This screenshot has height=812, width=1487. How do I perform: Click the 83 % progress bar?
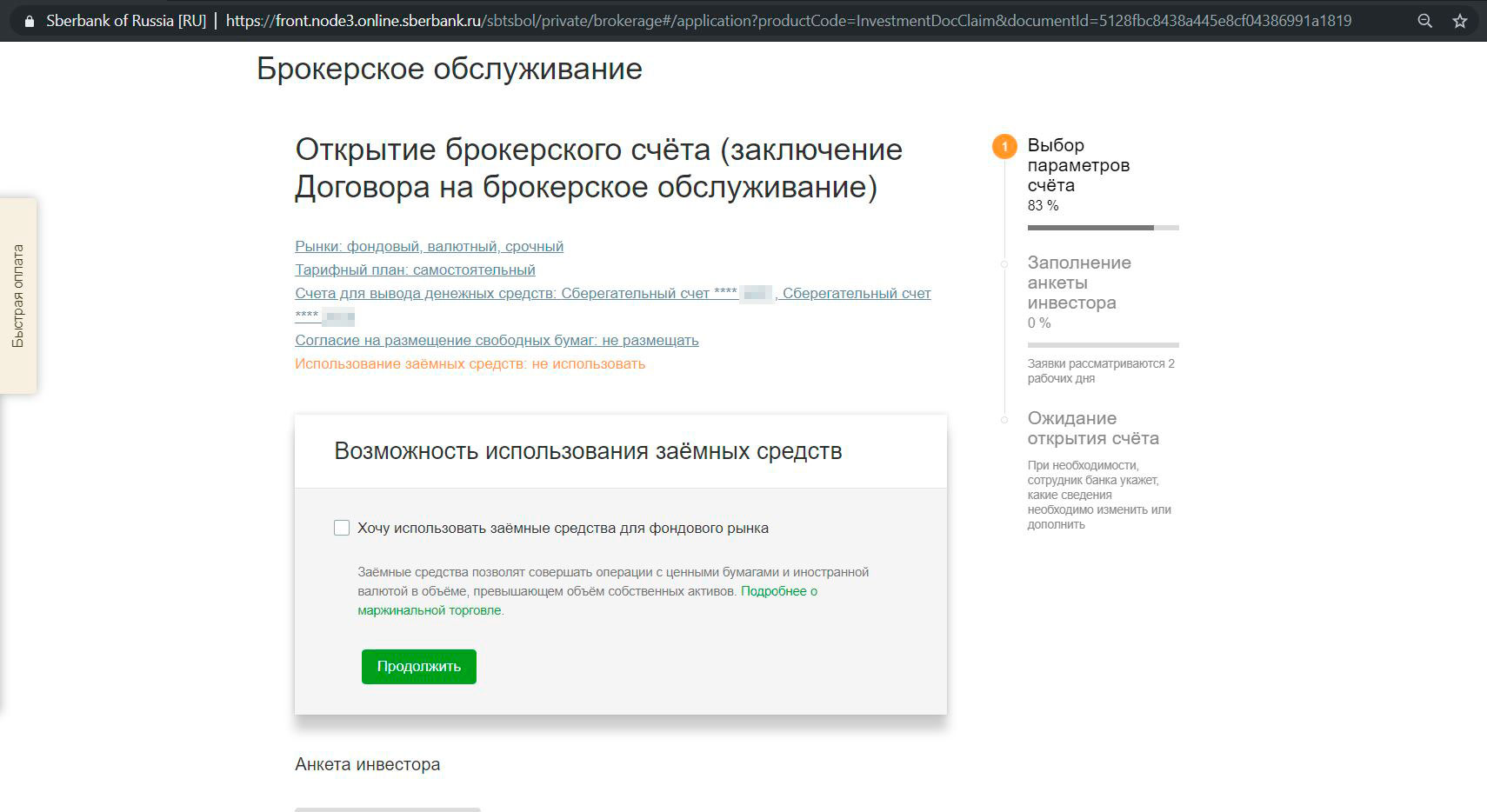click(1103, 228)
